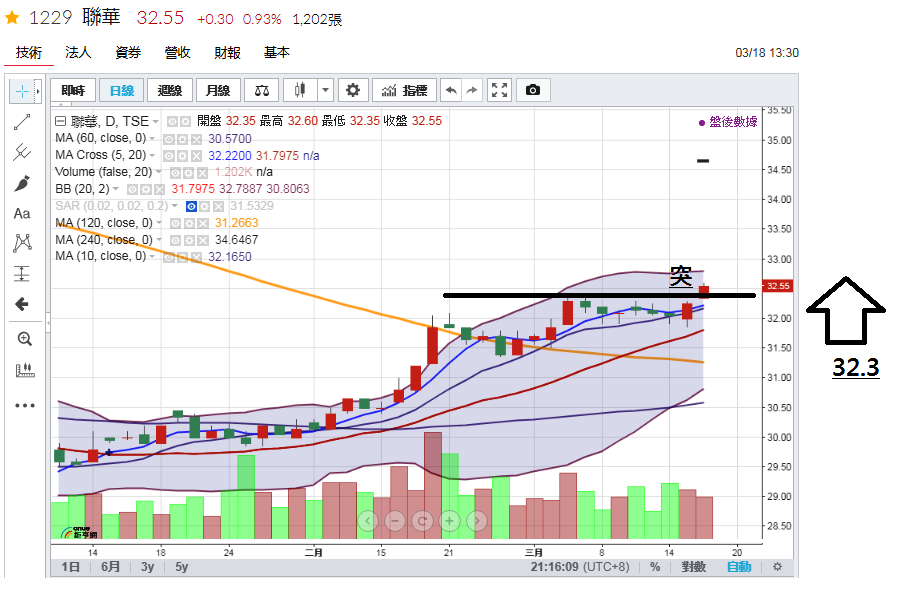Switch to the 財報 tab
This screenshot has width=900, height=600.
[227, 53]
